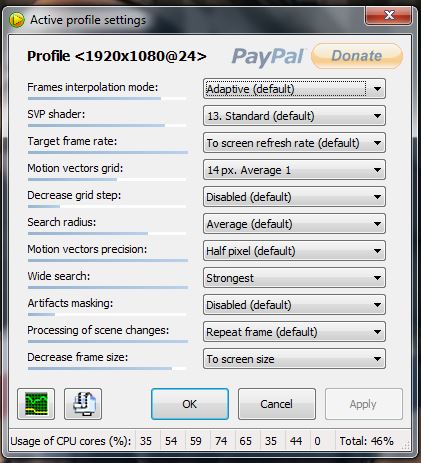Open the green performance graph icon

pyautogui.click(x=36, y=404)
